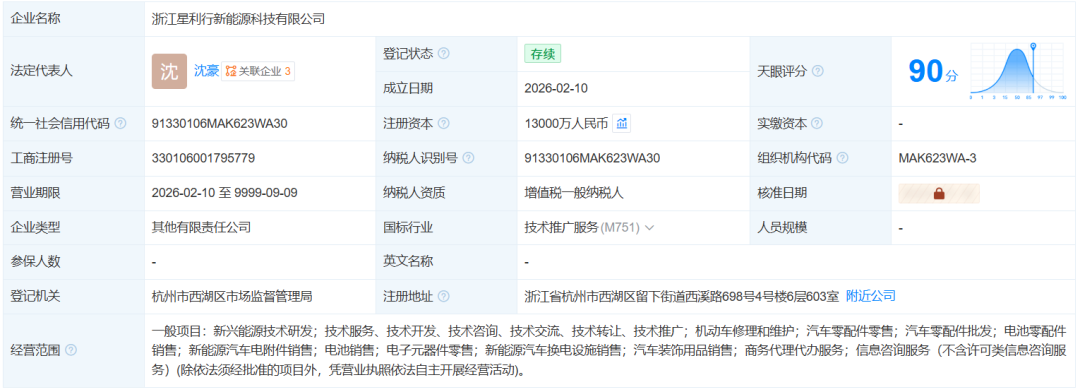Click the 沈 avatar thumbnail
The height and width of the screenshot is (392, 1080).
pos(169,71)
